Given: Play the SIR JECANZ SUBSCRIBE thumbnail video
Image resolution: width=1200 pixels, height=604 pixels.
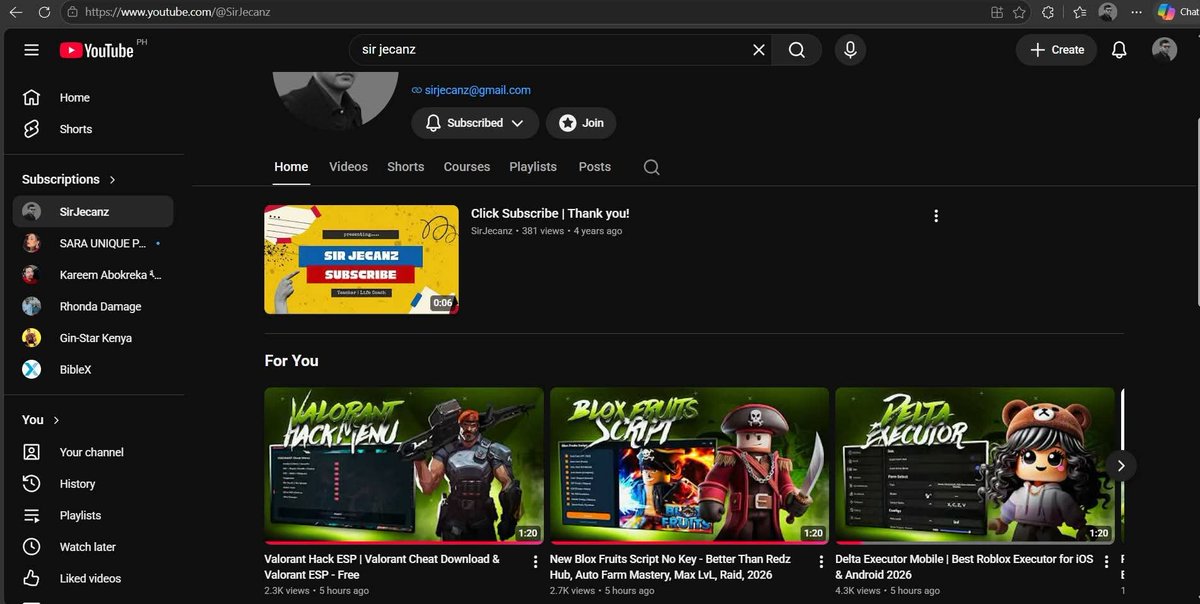Looking at the screenshot, I should tap(361, 259).
